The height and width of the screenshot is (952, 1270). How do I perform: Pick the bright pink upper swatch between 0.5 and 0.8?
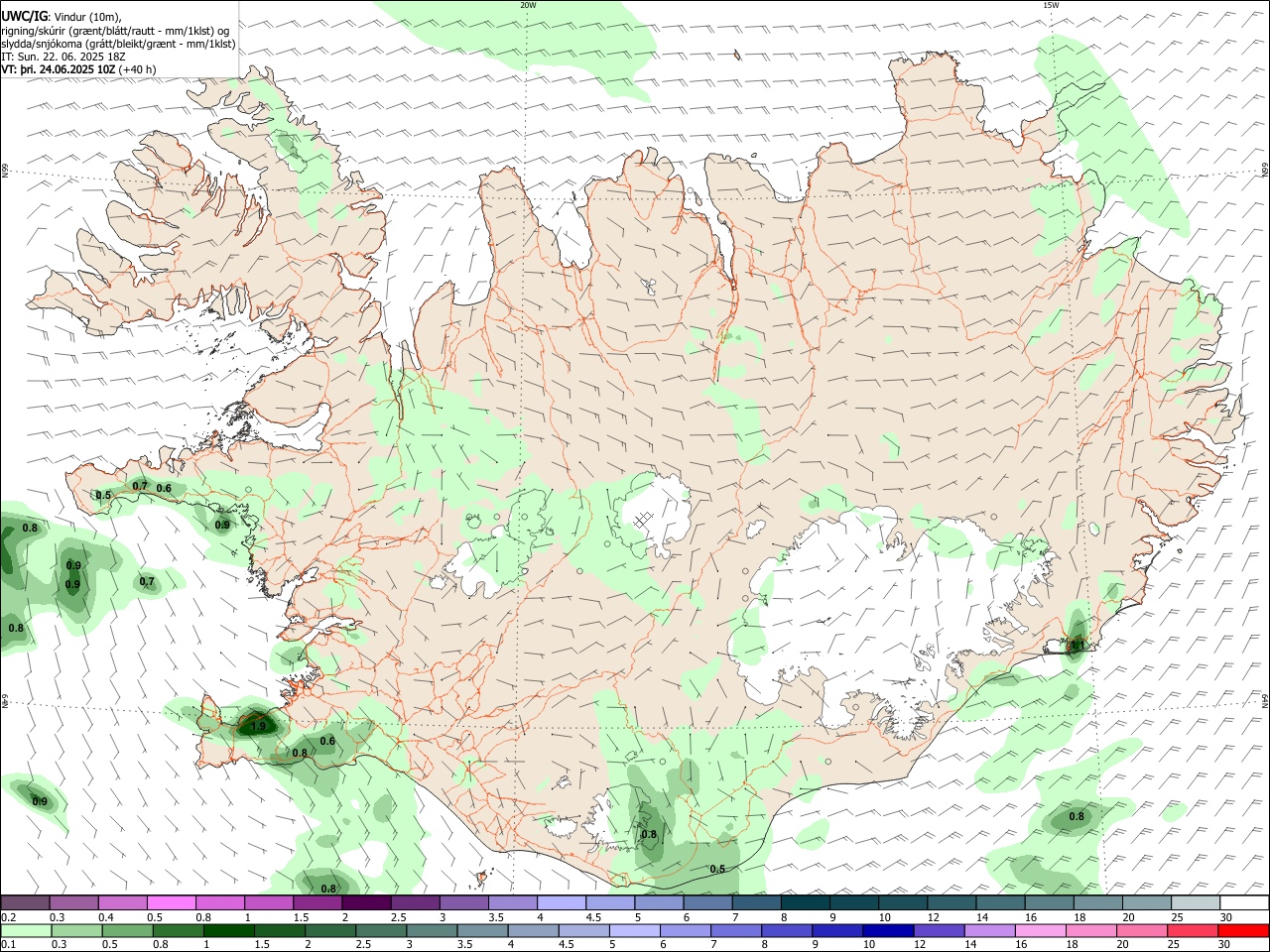171,903
